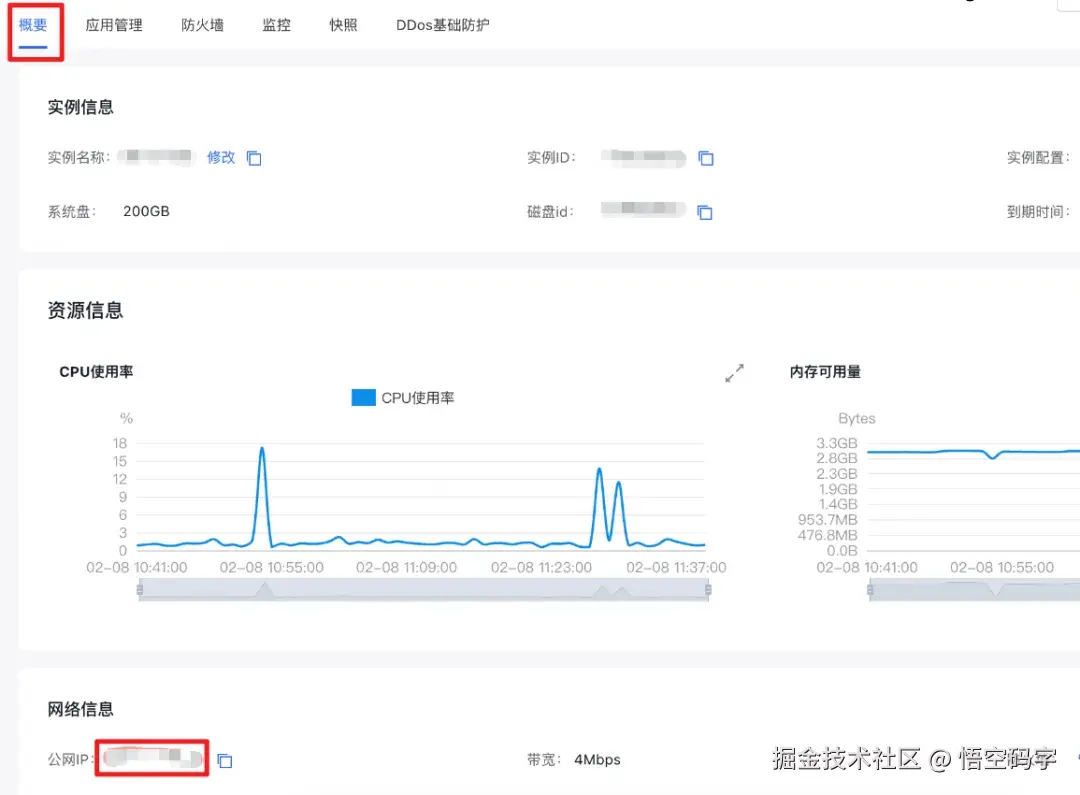Open the 快照 tab
Screen dimensions: 1080x795
(342, 25)
